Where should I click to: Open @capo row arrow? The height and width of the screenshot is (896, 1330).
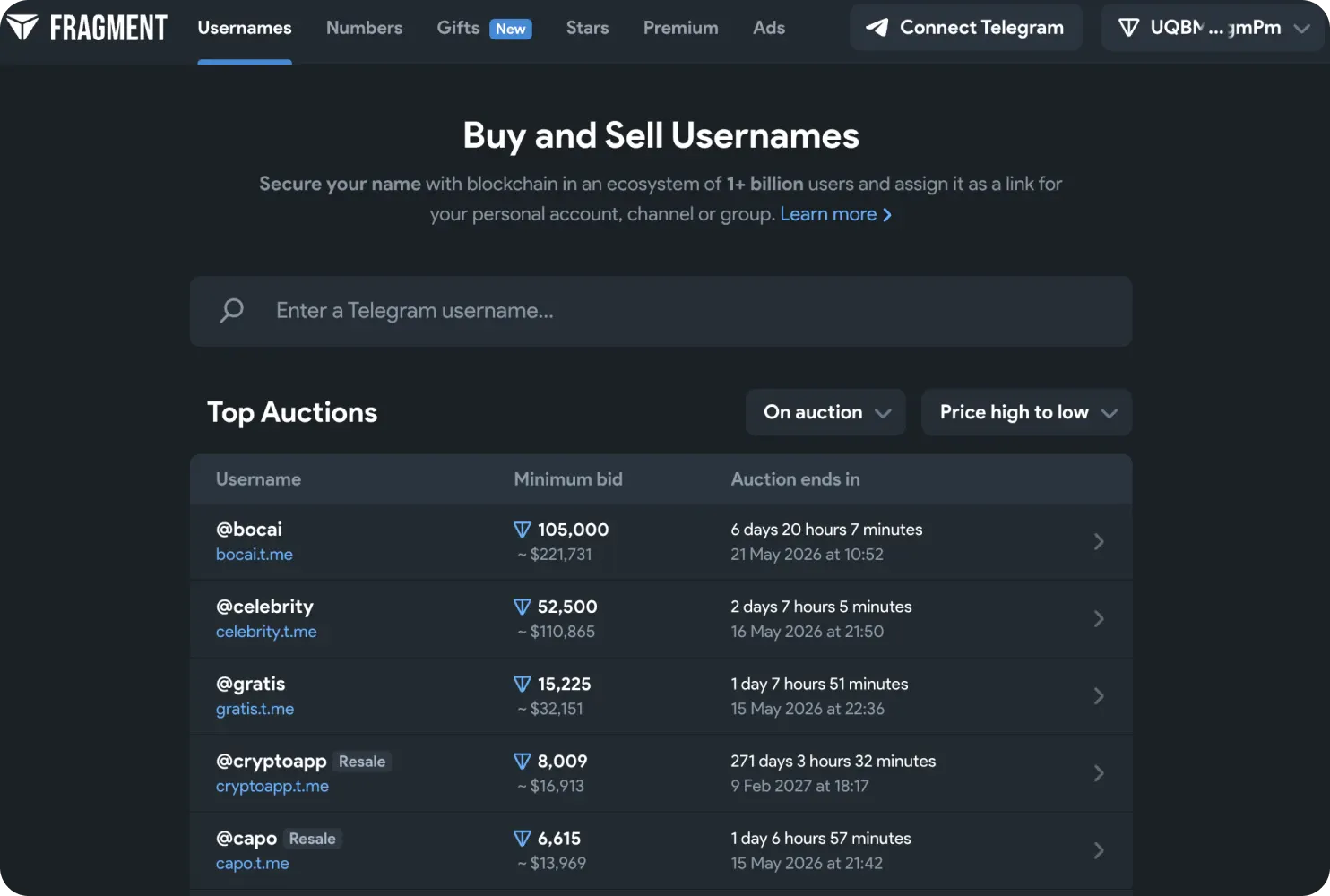(x=1099, y=850)
